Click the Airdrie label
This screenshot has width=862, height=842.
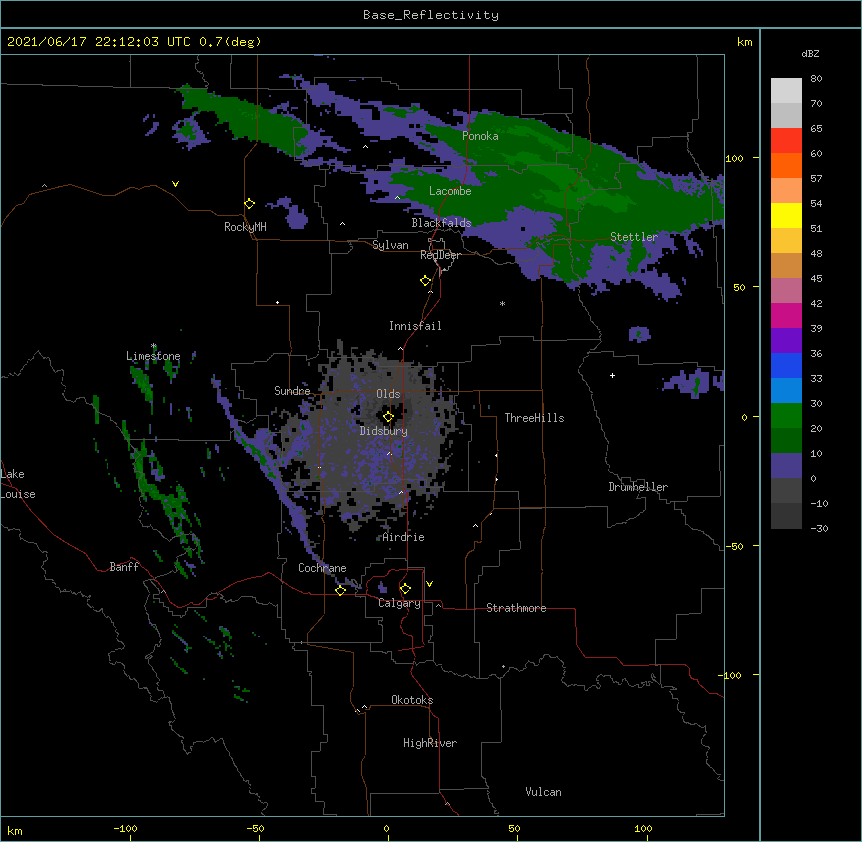click(404, 537)
